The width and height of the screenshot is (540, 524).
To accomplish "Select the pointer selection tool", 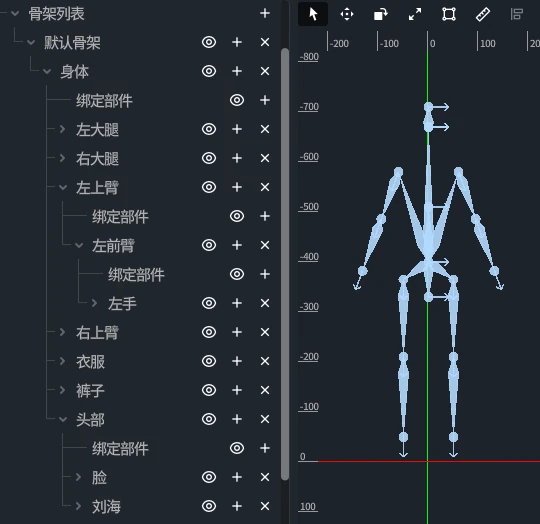I will coord(313,14).
